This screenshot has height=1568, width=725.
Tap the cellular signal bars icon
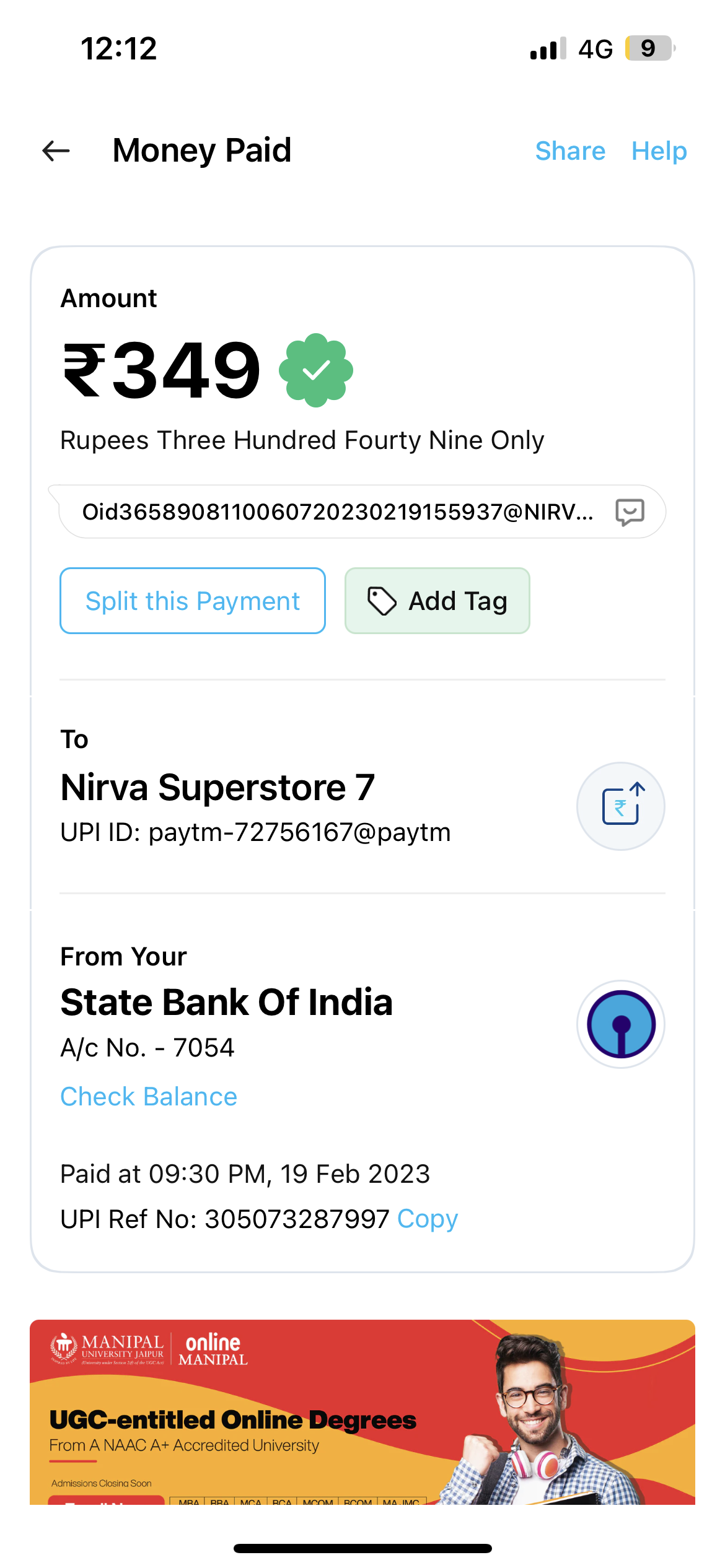[548, 48]
